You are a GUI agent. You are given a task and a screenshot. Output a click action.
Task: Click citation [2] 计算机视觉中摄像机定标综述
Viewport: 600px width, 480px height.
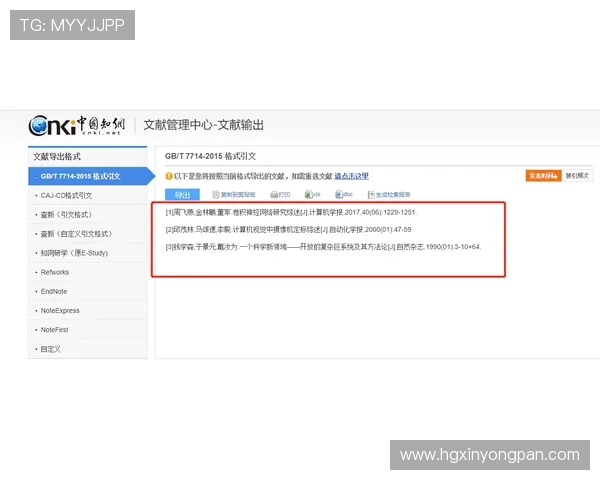[x=289, y=230]
